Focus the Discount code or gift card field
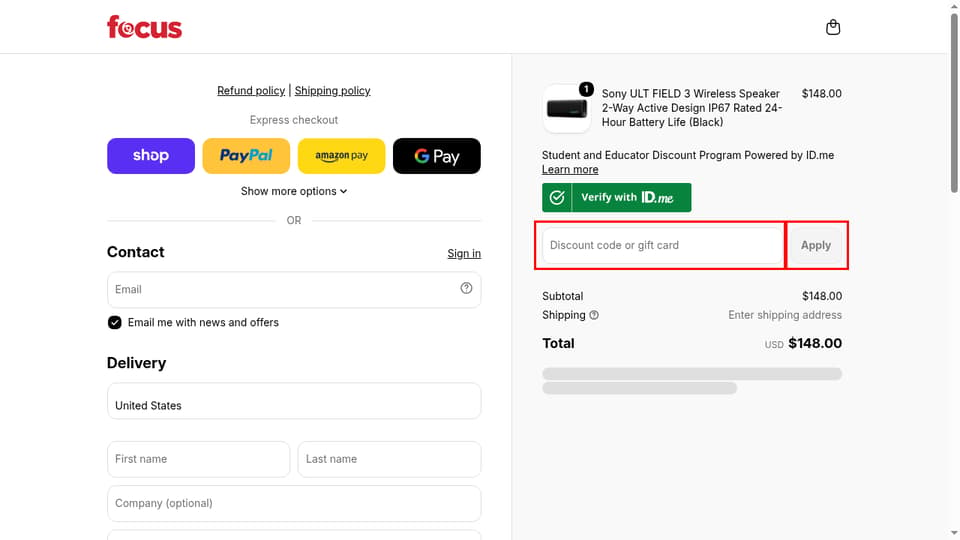Image resolution: width=960 pixels, height=540 pixels. tap(662, 245)
